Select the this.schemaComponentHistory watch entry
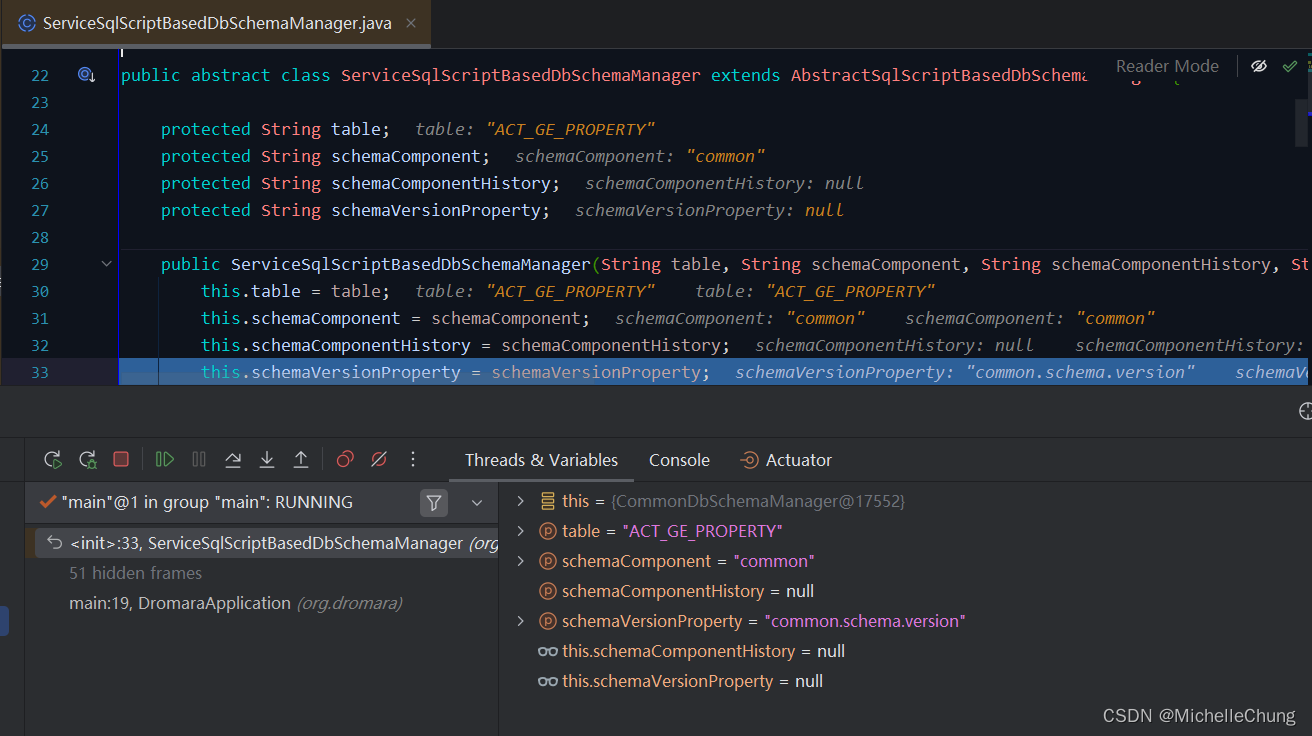This screenshot has height=736, width=1312. (x=691, y=651)
